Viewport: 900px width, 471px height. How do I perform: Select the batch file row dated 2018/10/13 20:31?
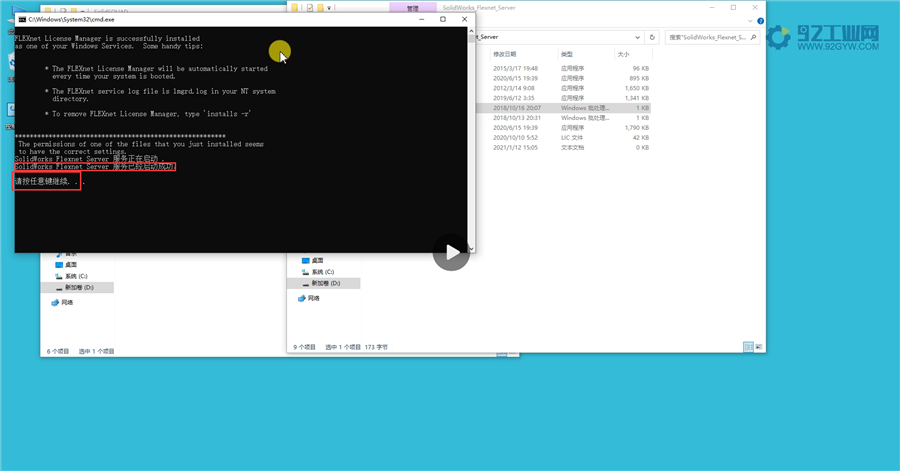pyautogui.click(x=564, y=118)
